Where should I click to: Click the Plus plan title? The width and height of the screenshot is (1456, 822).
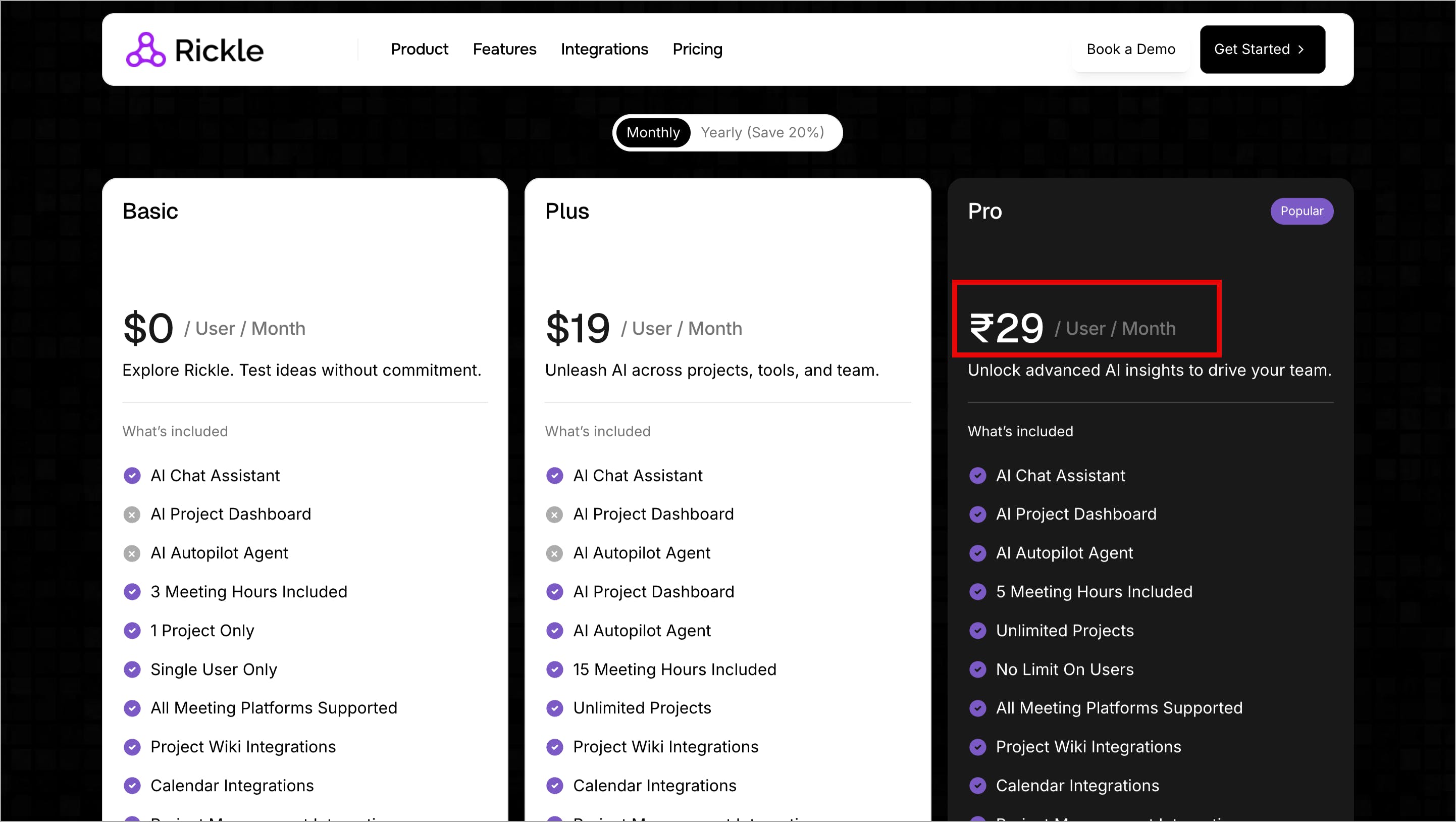click(567, 211)
